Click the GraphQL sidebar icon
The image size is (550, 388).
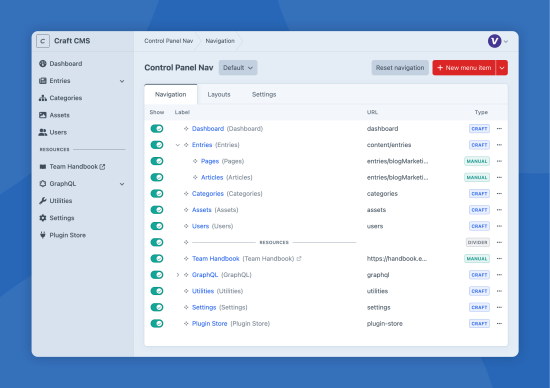point(43,183)
